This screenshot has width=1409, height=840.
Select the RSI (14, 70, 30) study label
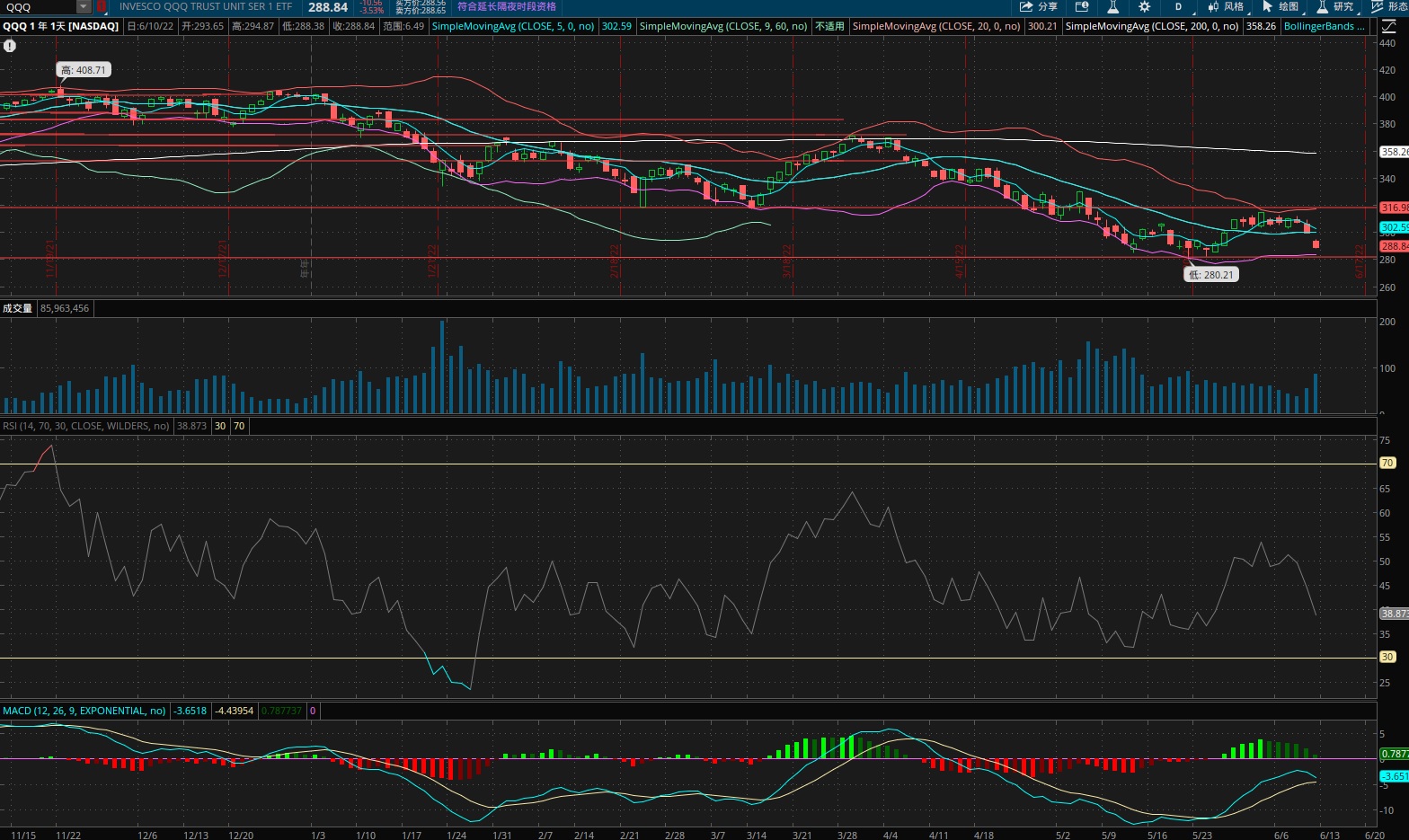pyautogui.click(x=86, y=426)
